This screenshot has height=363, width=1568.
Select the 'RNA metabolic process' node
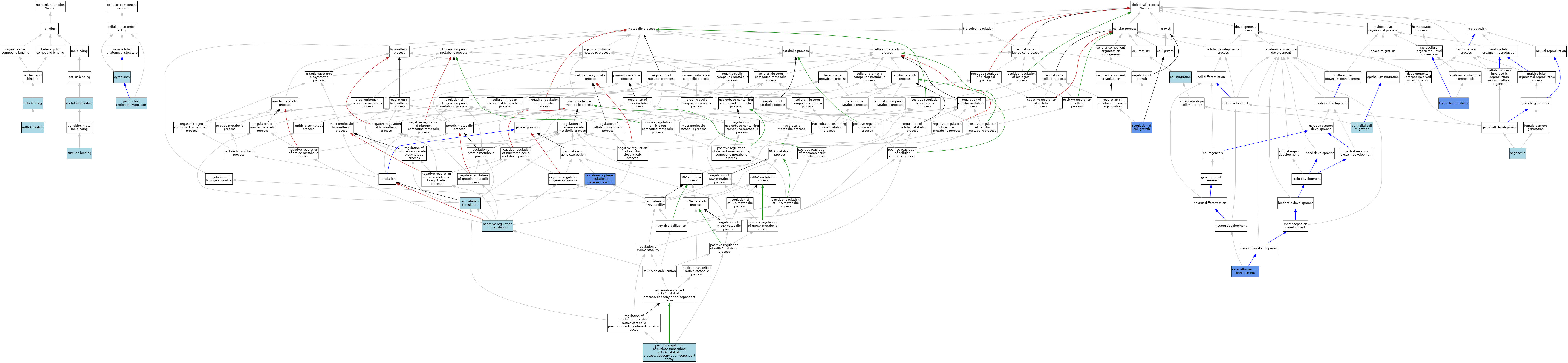click(x=780, y=153)
